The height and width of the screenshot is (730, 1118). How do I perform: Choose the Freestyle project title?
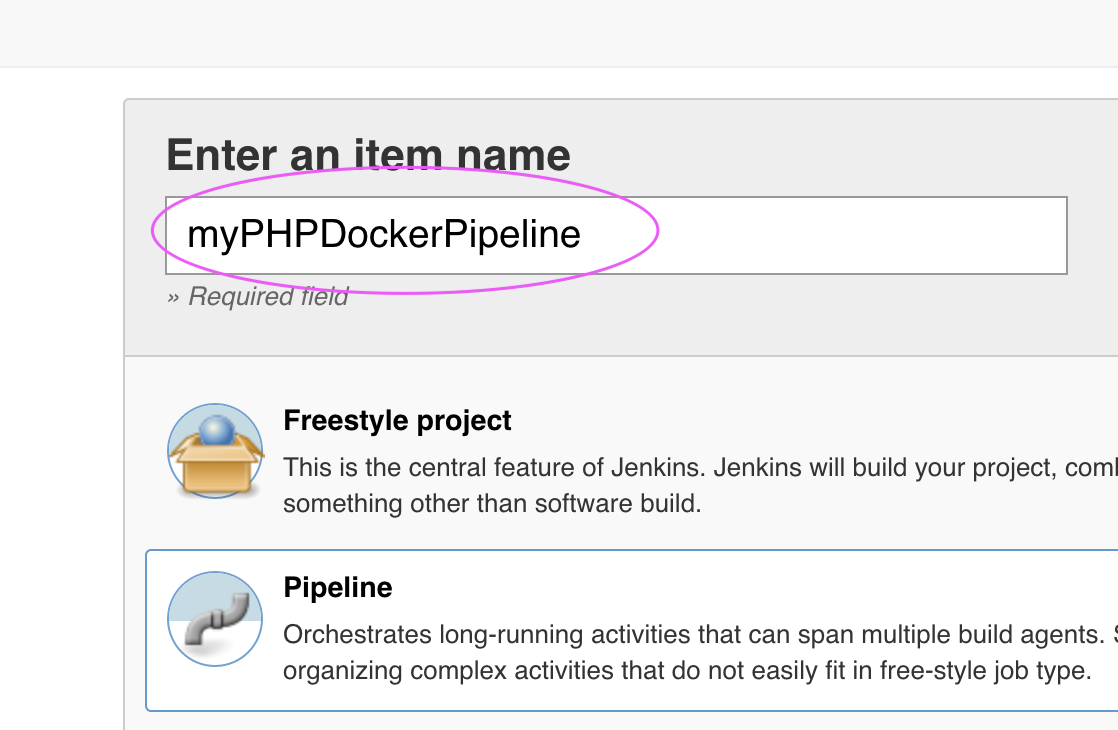pyautogui.click(x=397, y=421)
